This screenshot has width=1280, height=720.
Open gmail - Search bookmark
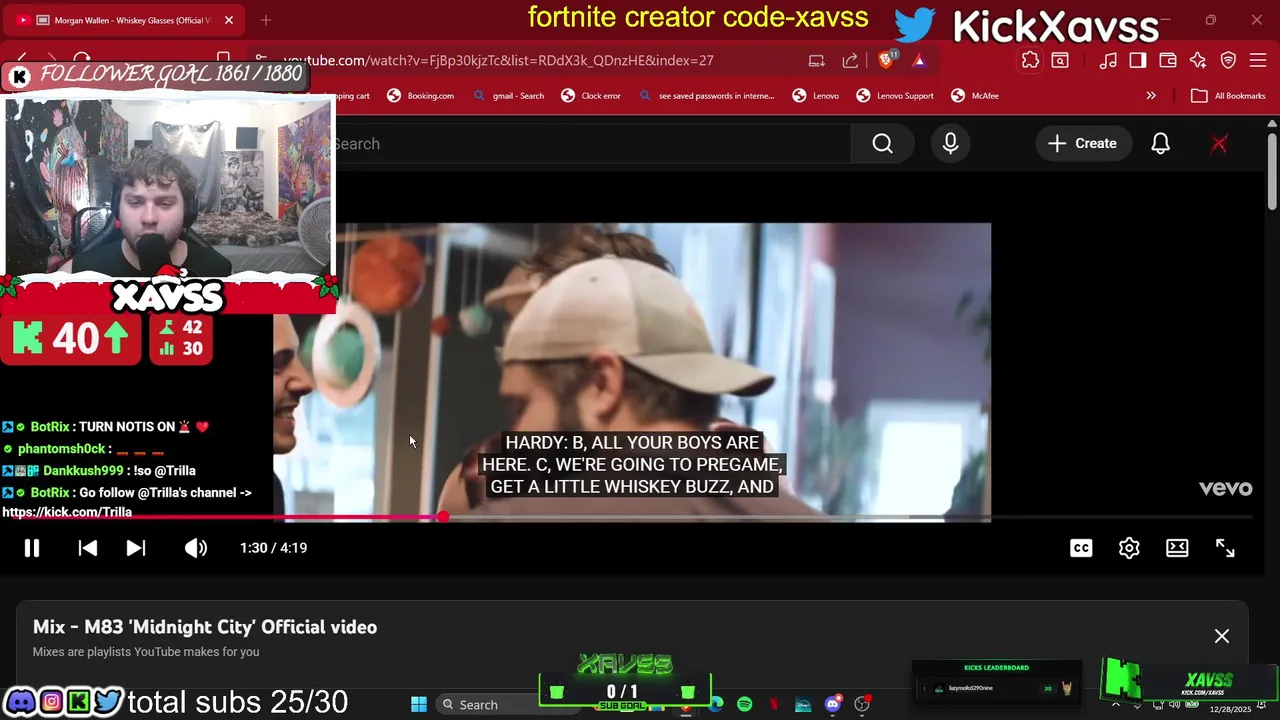(x=508, y=96)
